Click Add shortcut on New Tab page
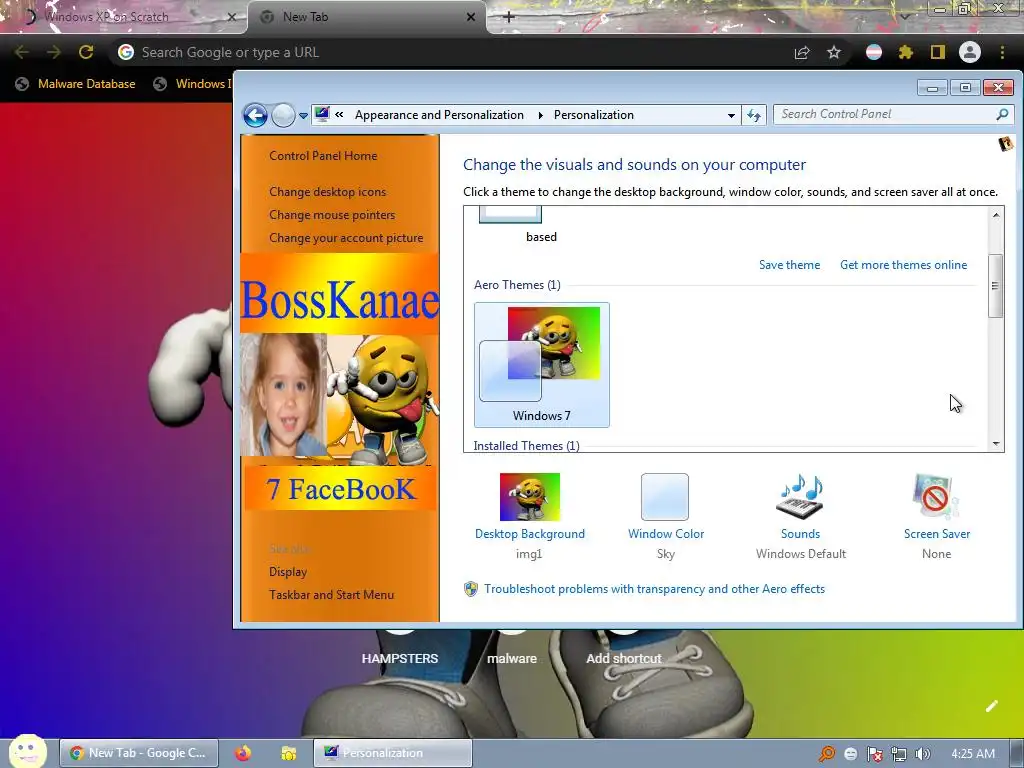The image size is (1024, 768). [624, 658]
